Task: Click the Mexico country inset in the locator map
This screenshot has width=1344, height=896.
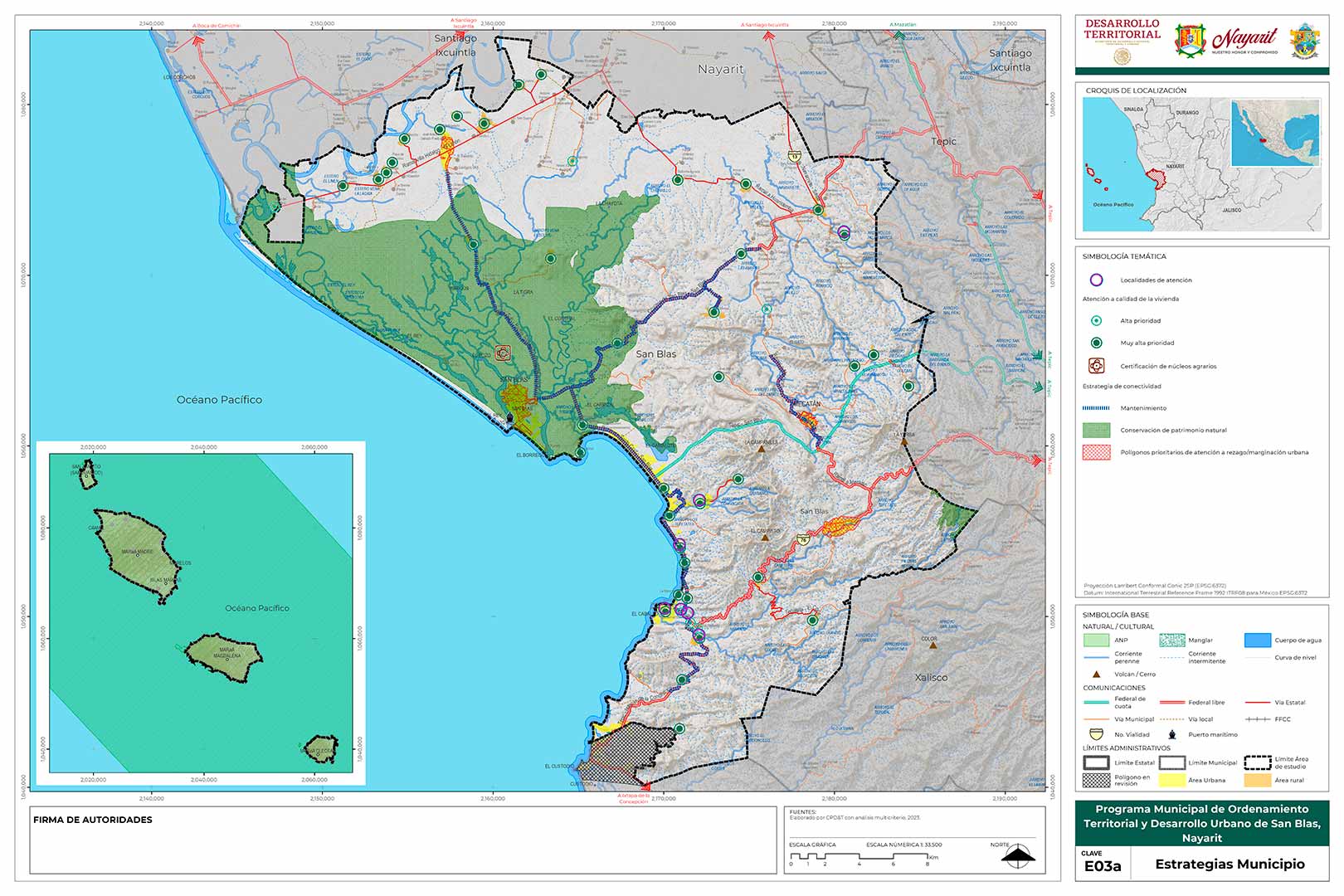Action: (x=1275, y=134)
